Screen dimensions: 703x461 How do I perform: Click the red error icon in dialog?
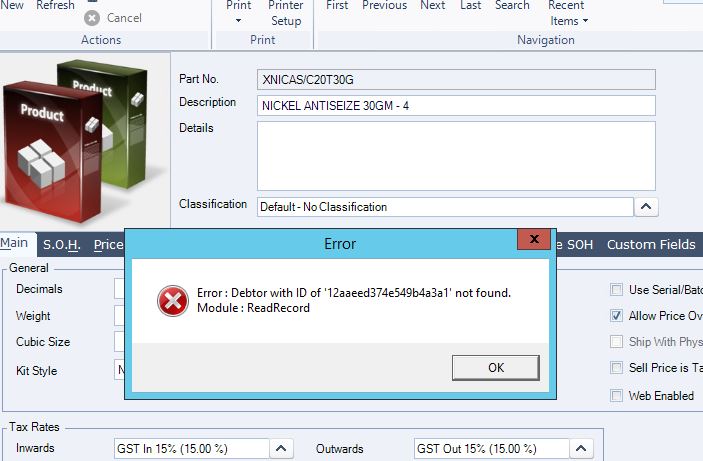click(x=173, y=300)
